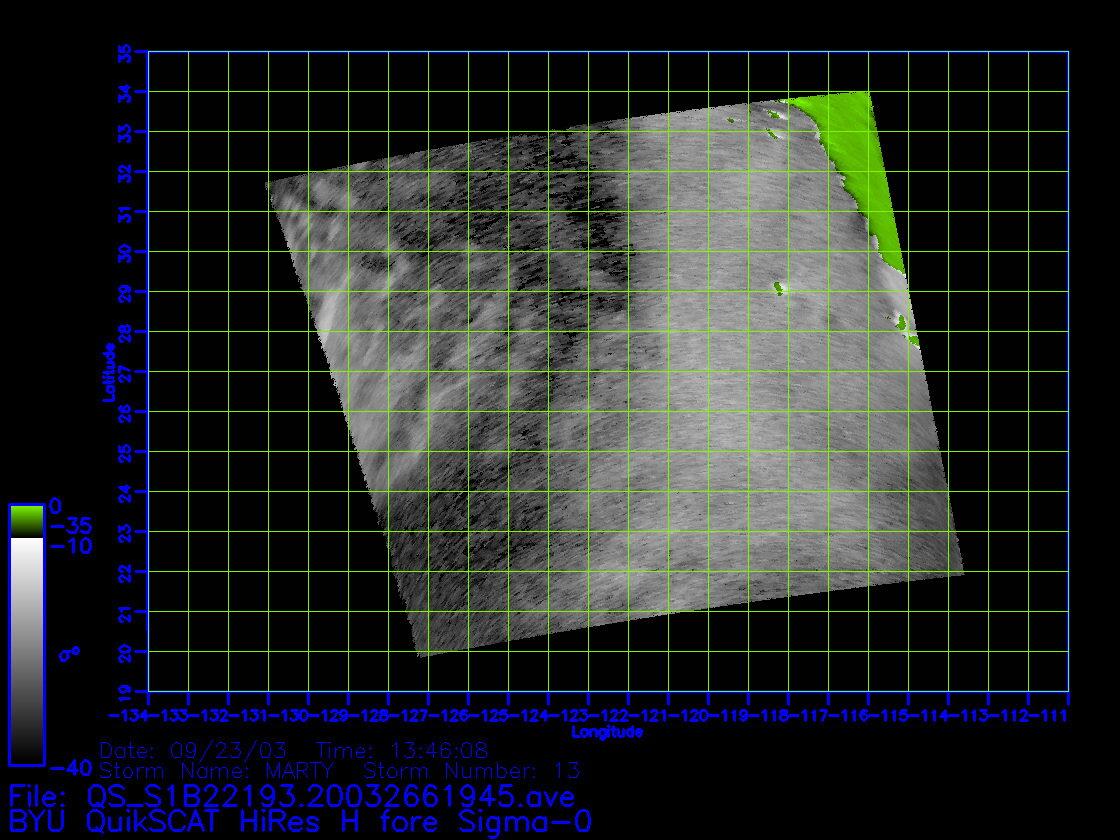Click the small green island near 29°N
Screen dimensions: 1120x840
[x=778, y=288]
